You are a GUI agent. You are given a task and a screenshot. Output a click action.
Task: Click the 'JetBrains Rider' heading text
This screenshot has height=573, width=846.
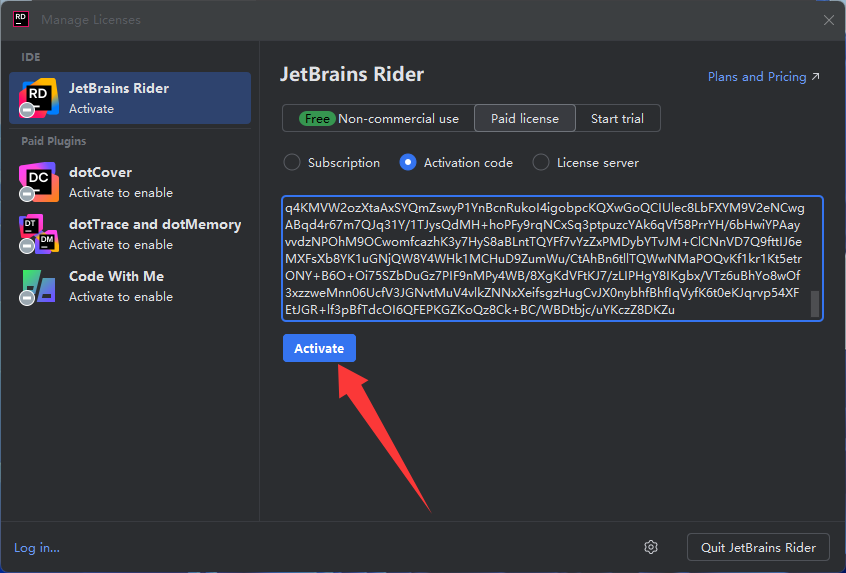[x=352, y=74]
